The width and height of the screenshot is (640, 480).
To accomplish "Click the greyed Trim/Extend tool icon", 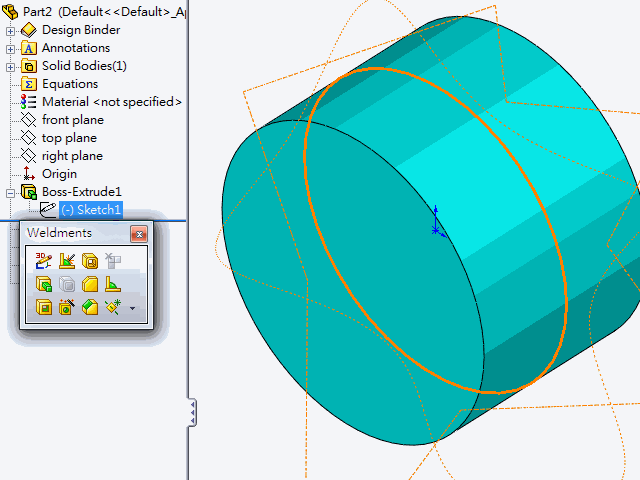I will pos(113,260).
